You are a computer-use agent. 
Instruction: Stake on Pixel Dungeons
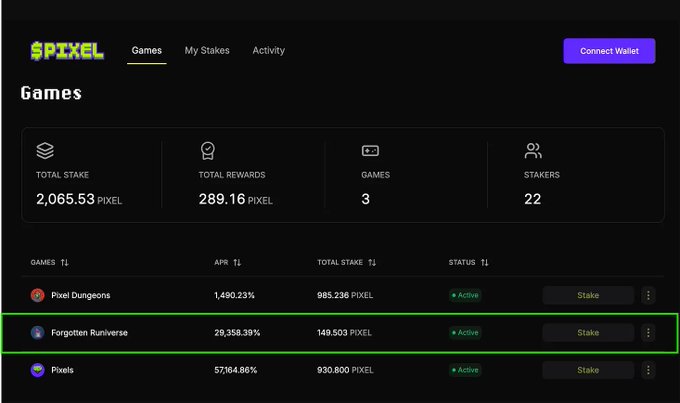588,295
